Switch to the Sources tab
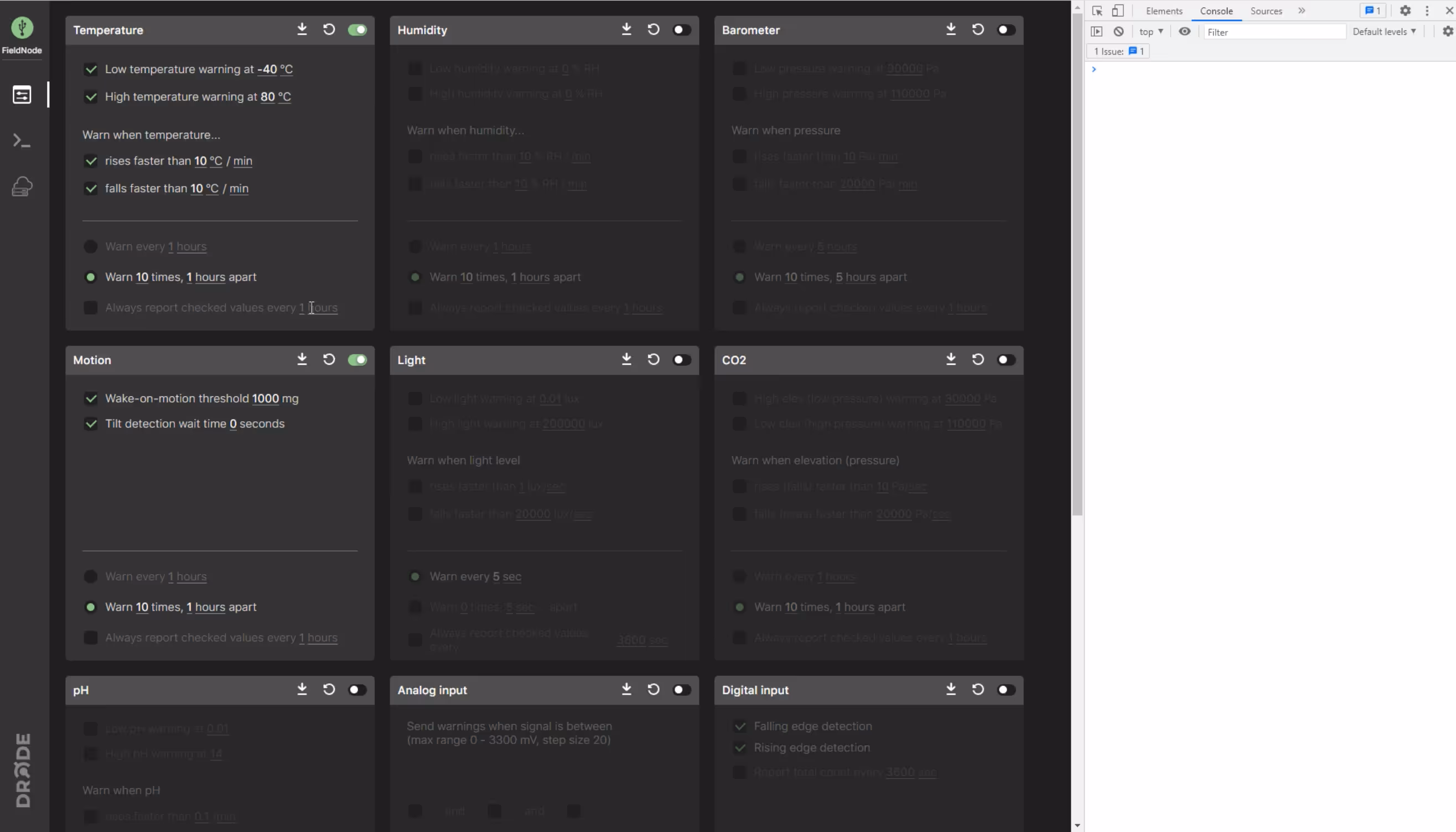This screenshot has width=1456, height=832. (1266, 11)
